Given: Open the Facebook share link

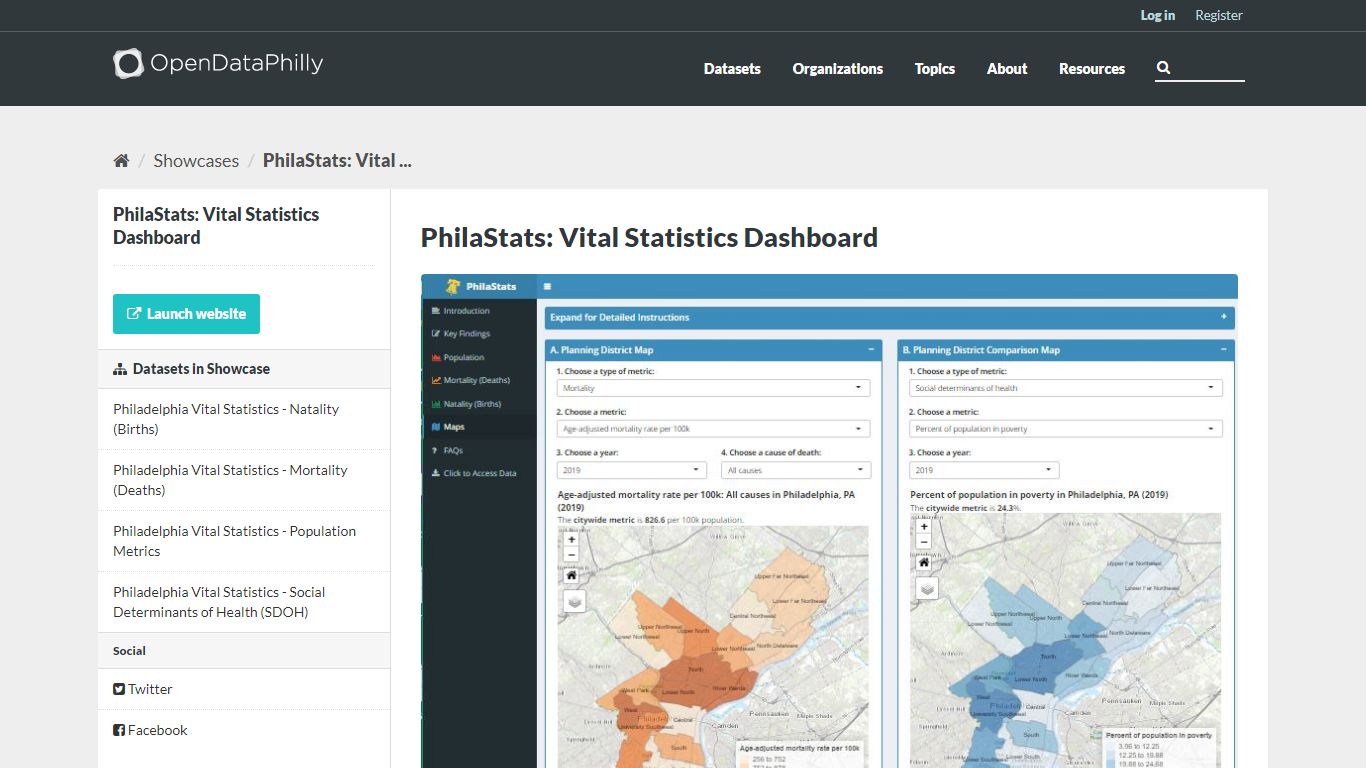Looking at the screenshot, I should (x=150, y=730).
